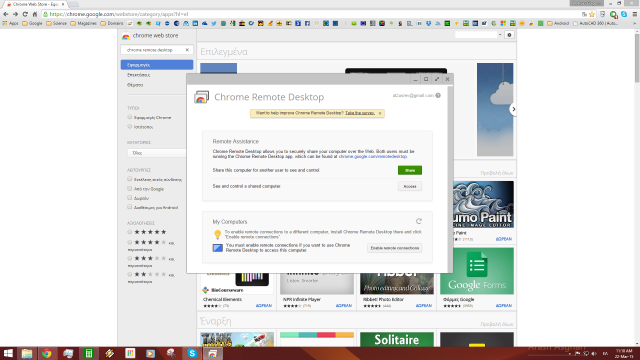
Task: Open first 'Προβολή όλων' link beside Sumo Paint
Action: pos(497,173)
